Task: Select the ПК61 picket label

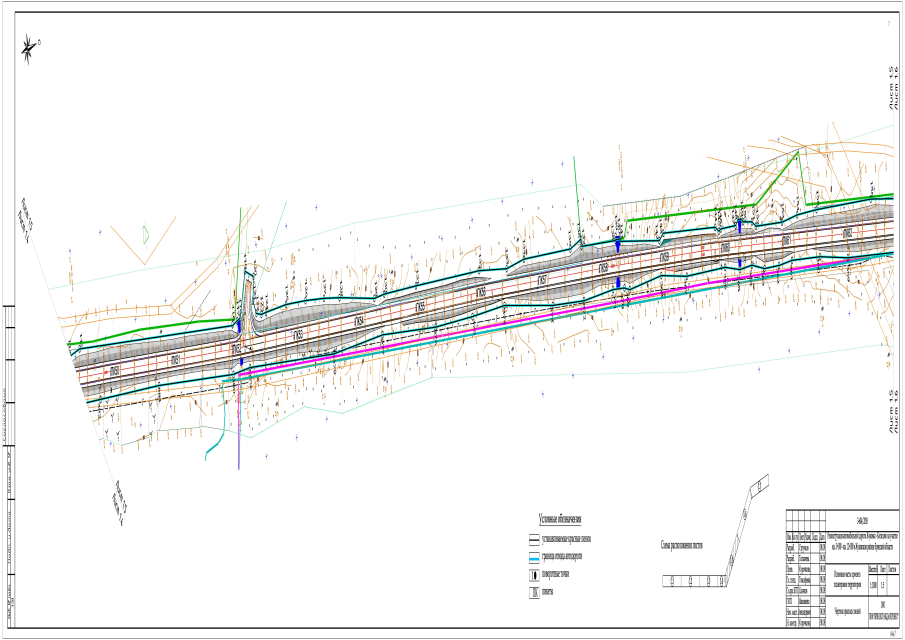Action: pos(786,241)
